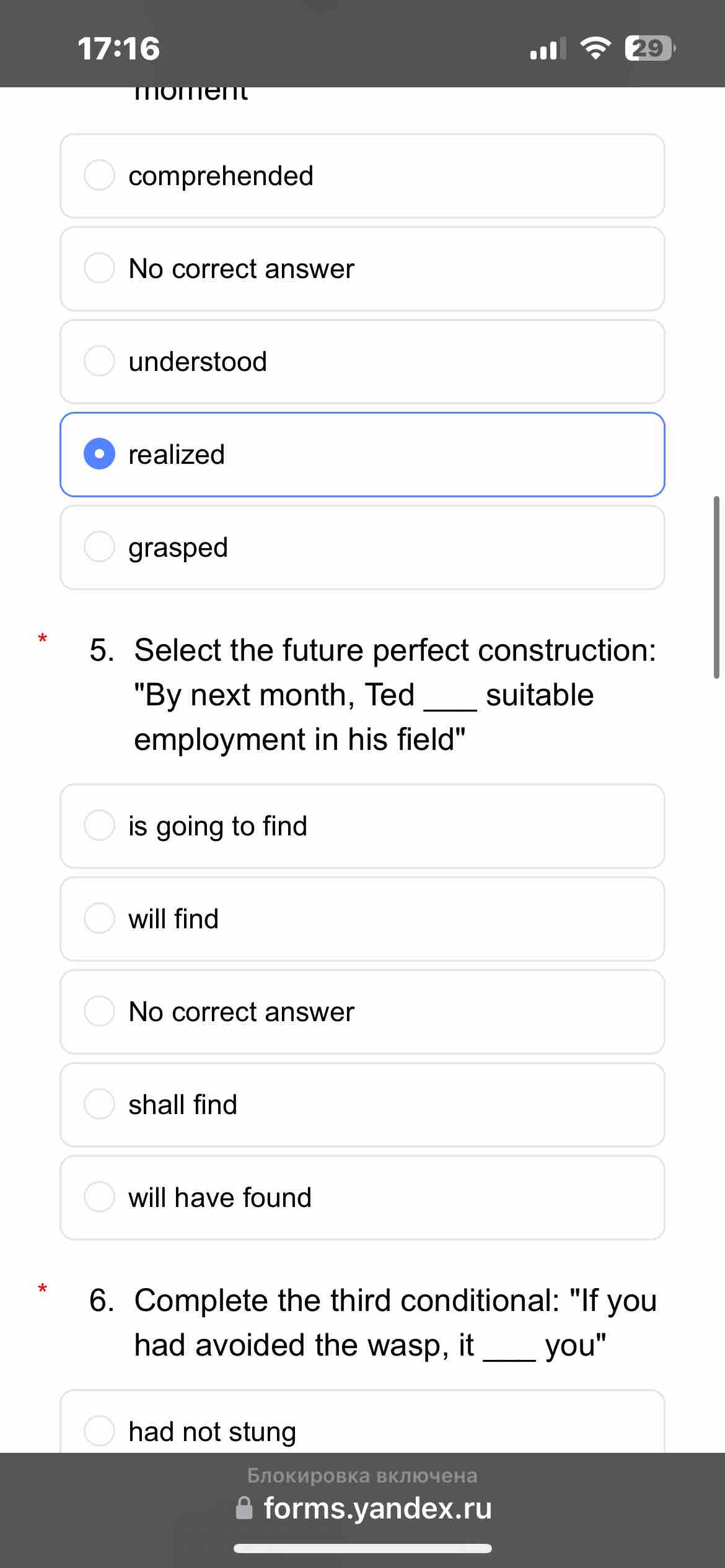Select the 'understood' answer option
725x1568 pixels.
click(362, 362)
